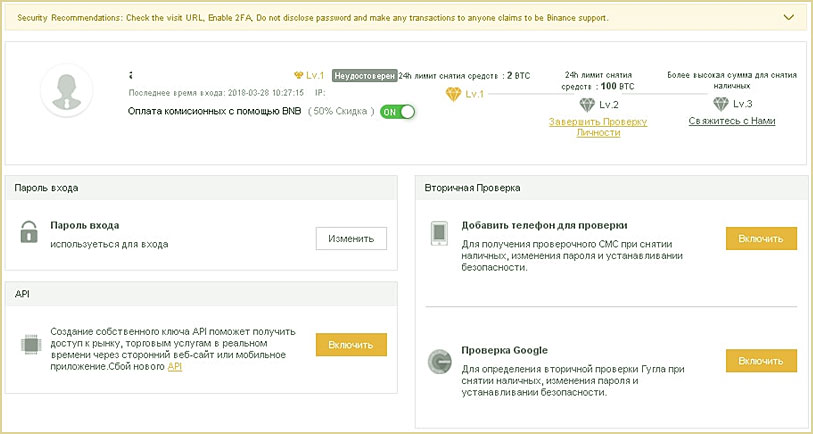Click the 100 BTC withdrawal limit text
Image resolution: width=813 pixels, height=434 pixels.
click(598, 81)
